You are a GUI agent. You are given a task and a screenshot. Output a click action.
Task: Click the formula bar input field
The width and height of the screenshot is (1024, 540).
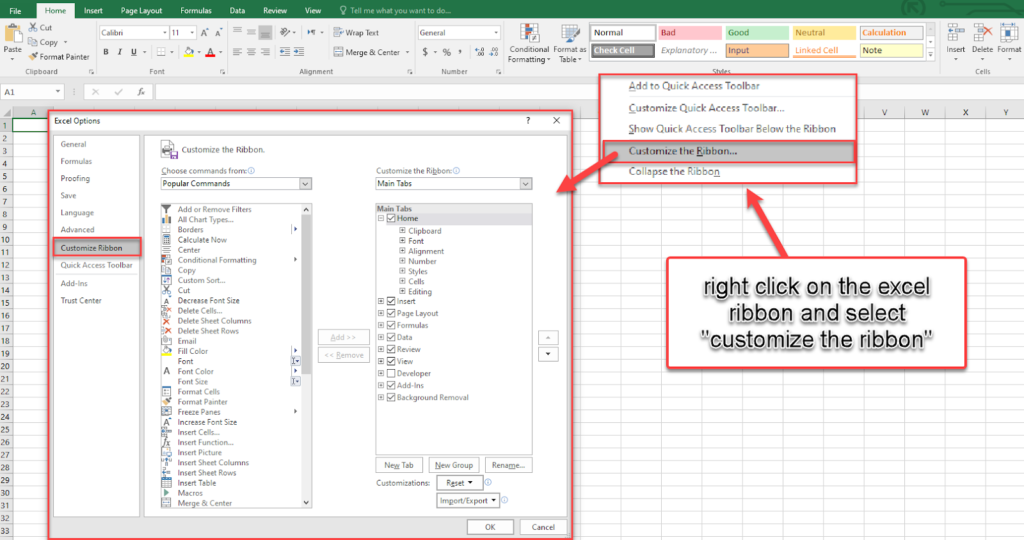(588, 92)
